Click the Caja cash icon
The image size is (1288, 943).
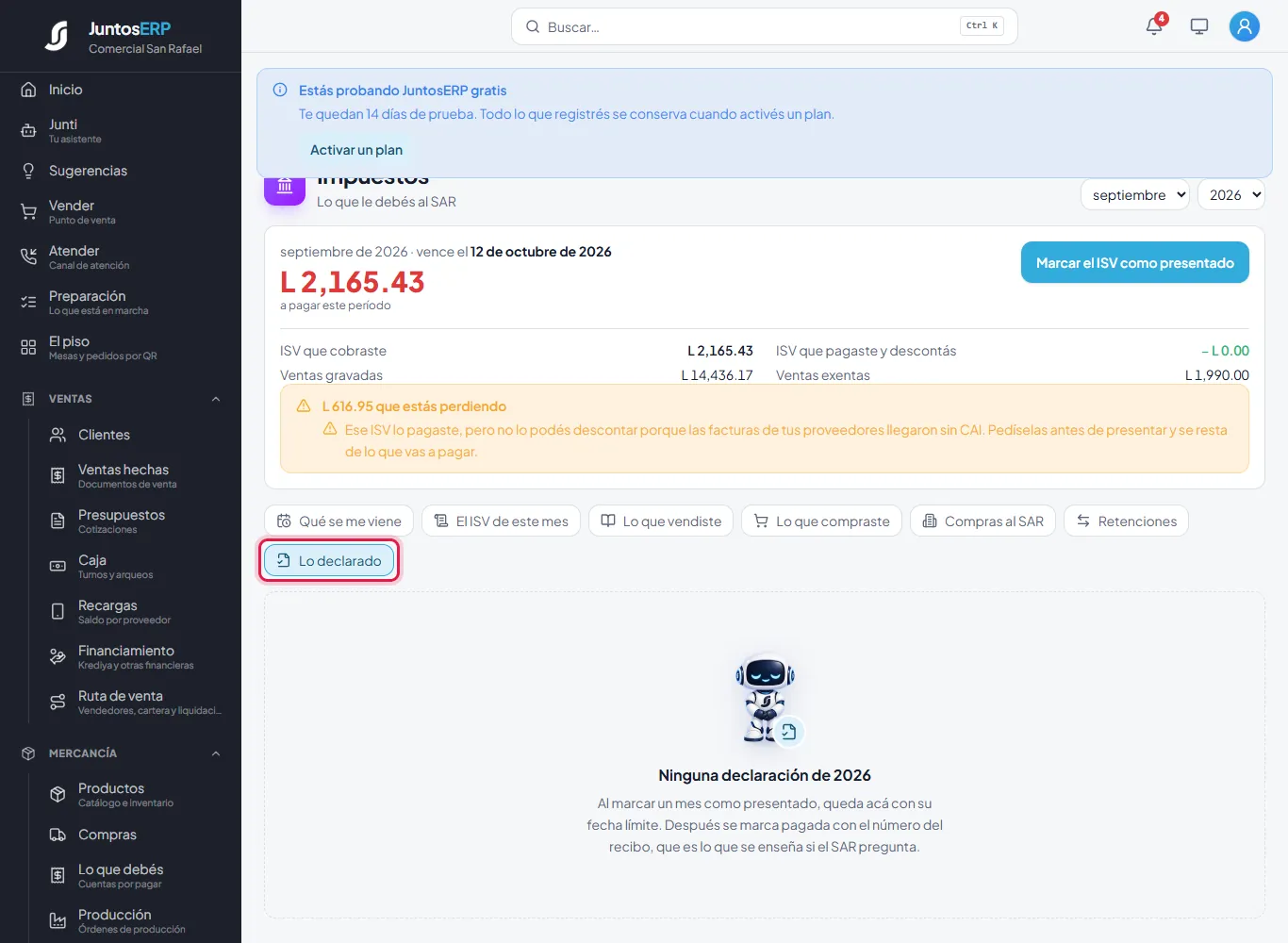(x=58, y=567)
